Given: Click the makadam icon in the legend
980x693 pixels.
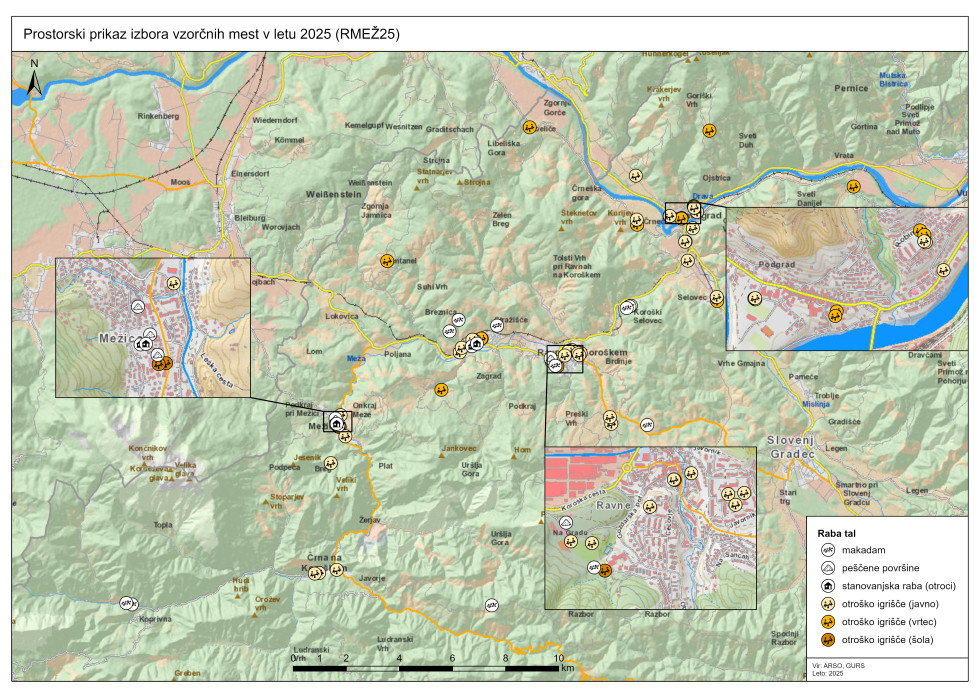Looking at the screenshot, I should (828, 550).
